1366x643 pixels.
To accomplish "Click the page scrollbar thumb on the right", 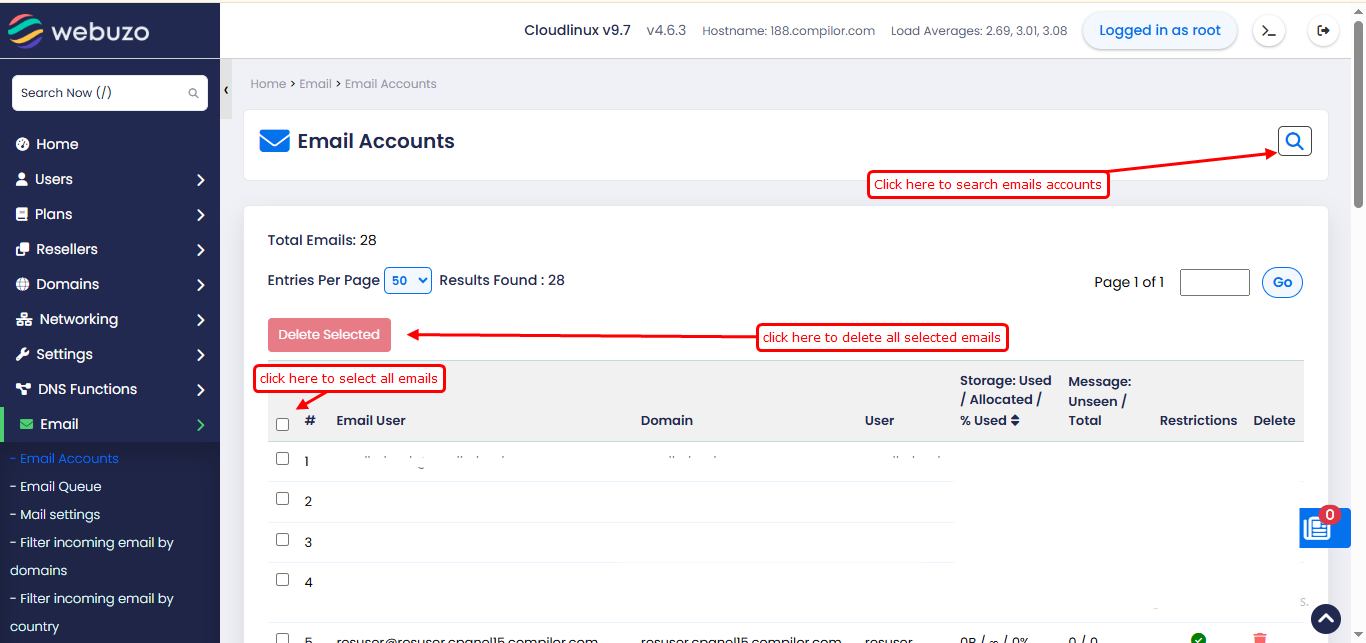I will tap(1358, 115).
